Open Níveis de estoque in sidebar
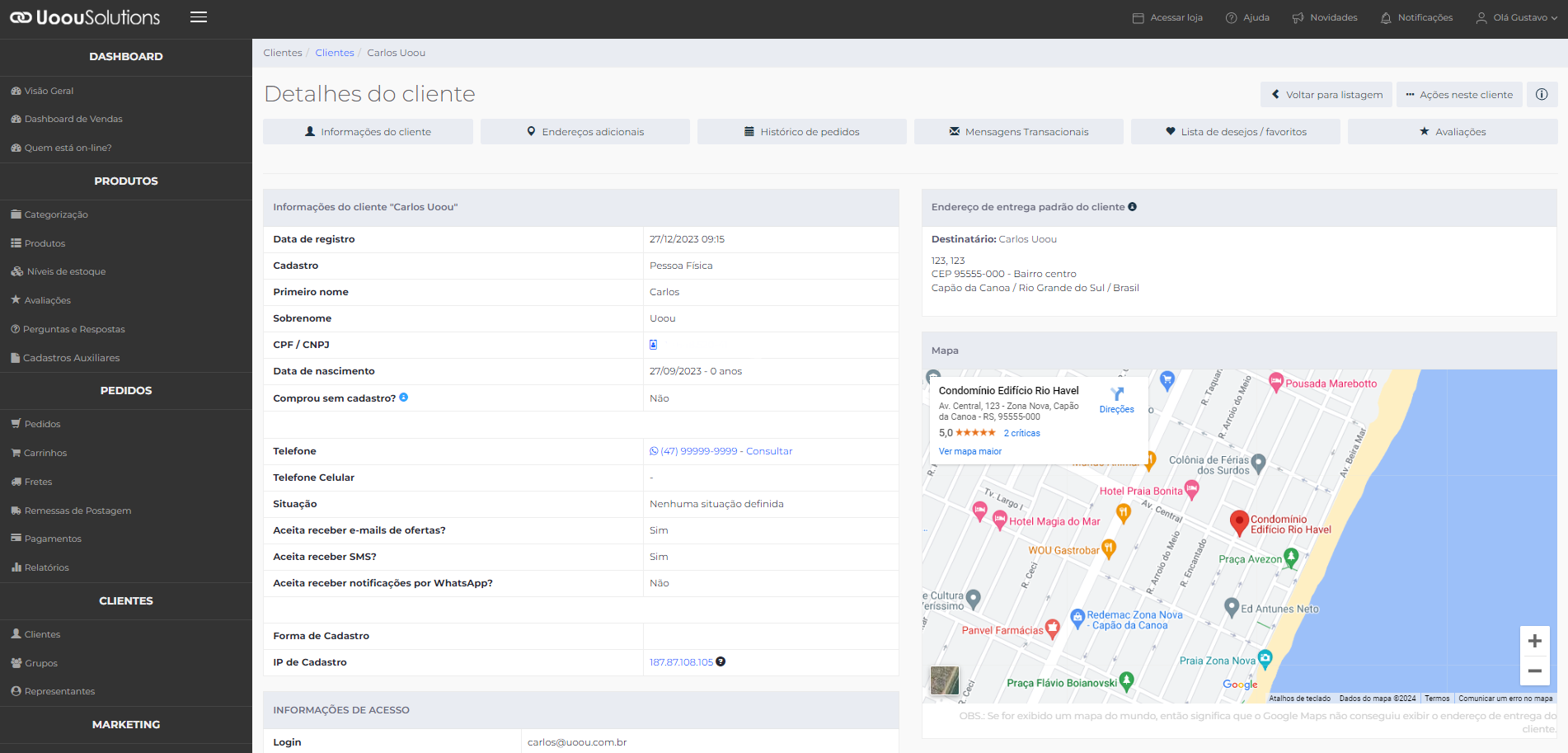 (x=58, y=271)
